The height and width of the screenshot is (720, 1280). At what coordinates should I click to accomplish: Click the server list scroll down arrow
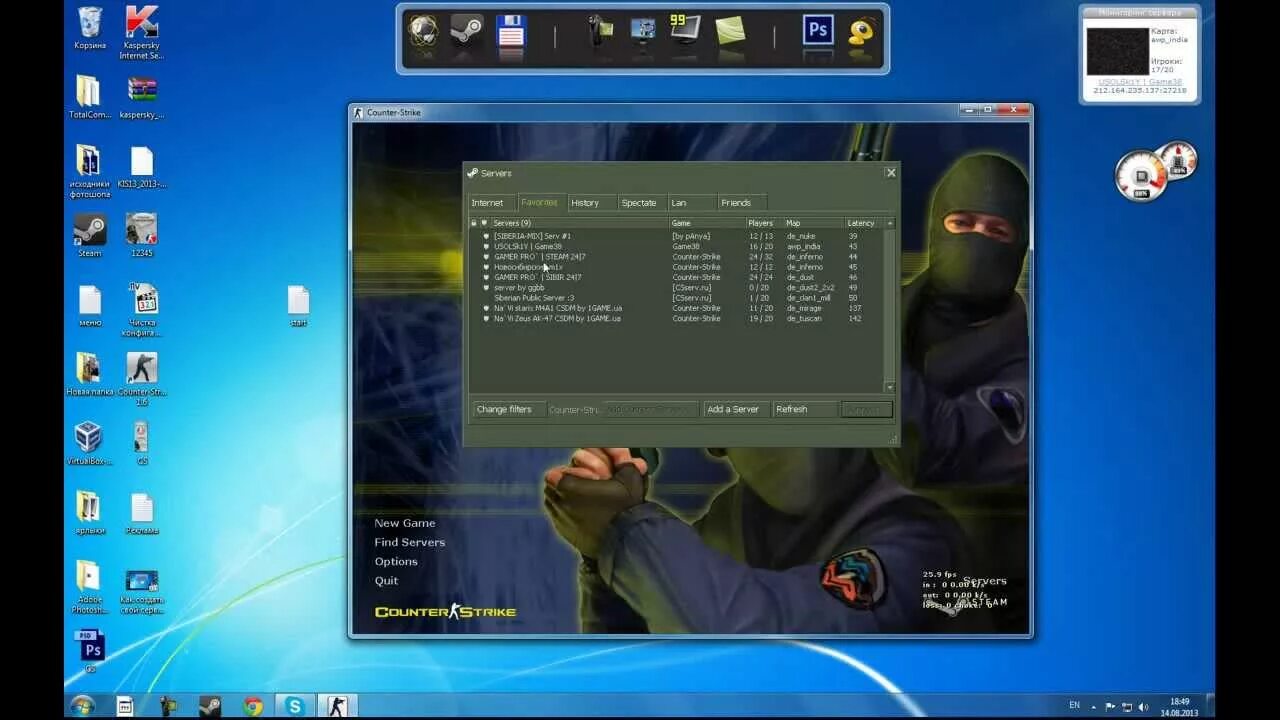point(889,387)
